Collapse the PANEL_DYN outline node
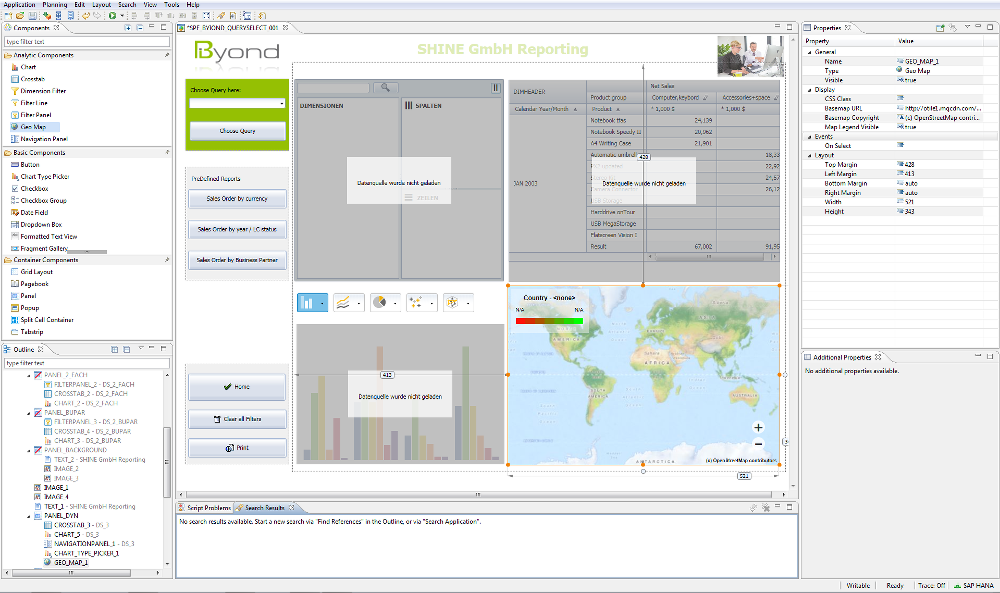Image resolution: width=1000 pixels, height=593 pixels. (x=27, y=516)
